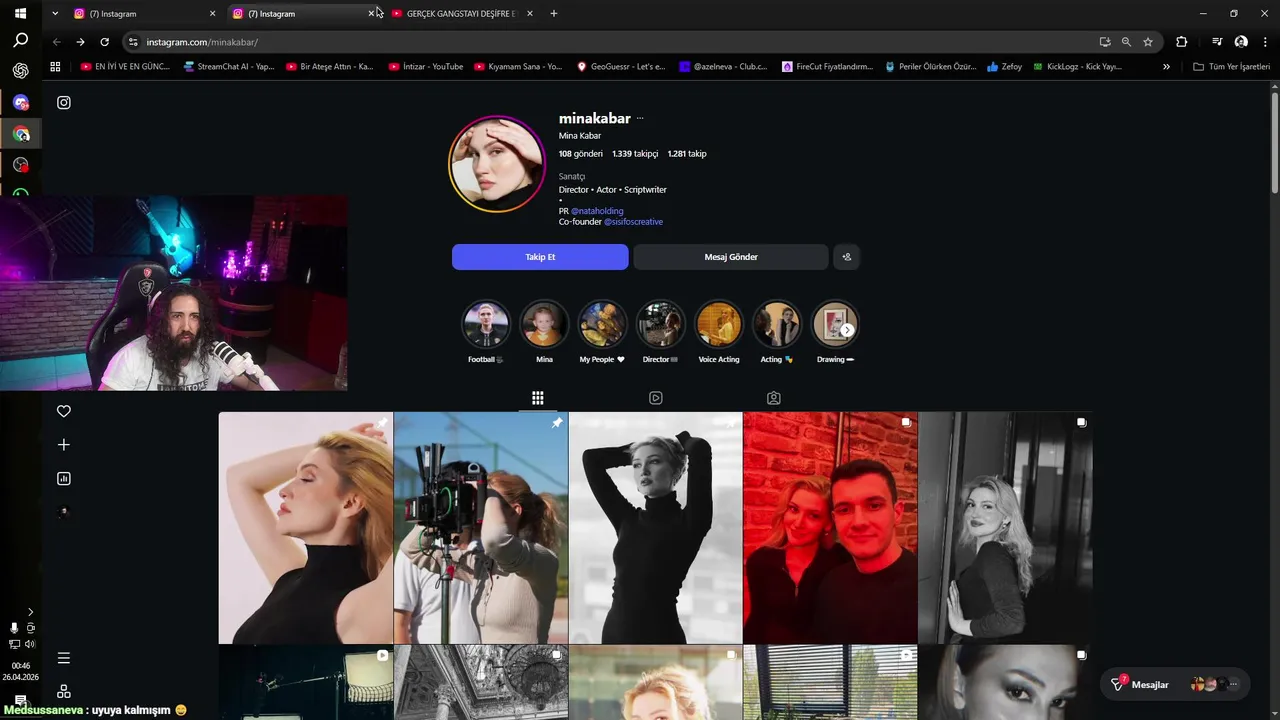1280x720 pixels.
Task: Expand hidden system tray icons chevron
Action: (30, 611)
